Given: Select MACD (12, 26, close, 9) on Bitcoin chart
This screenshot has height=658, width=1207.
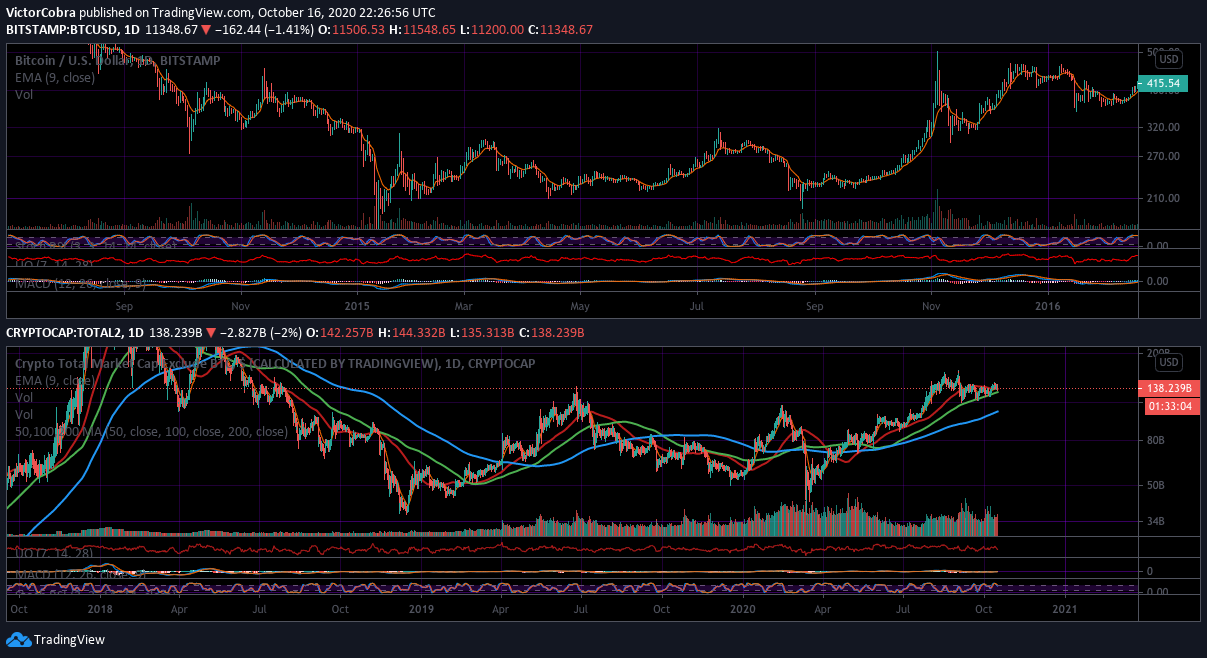Looking at the screenshot, I should [80, 284].
